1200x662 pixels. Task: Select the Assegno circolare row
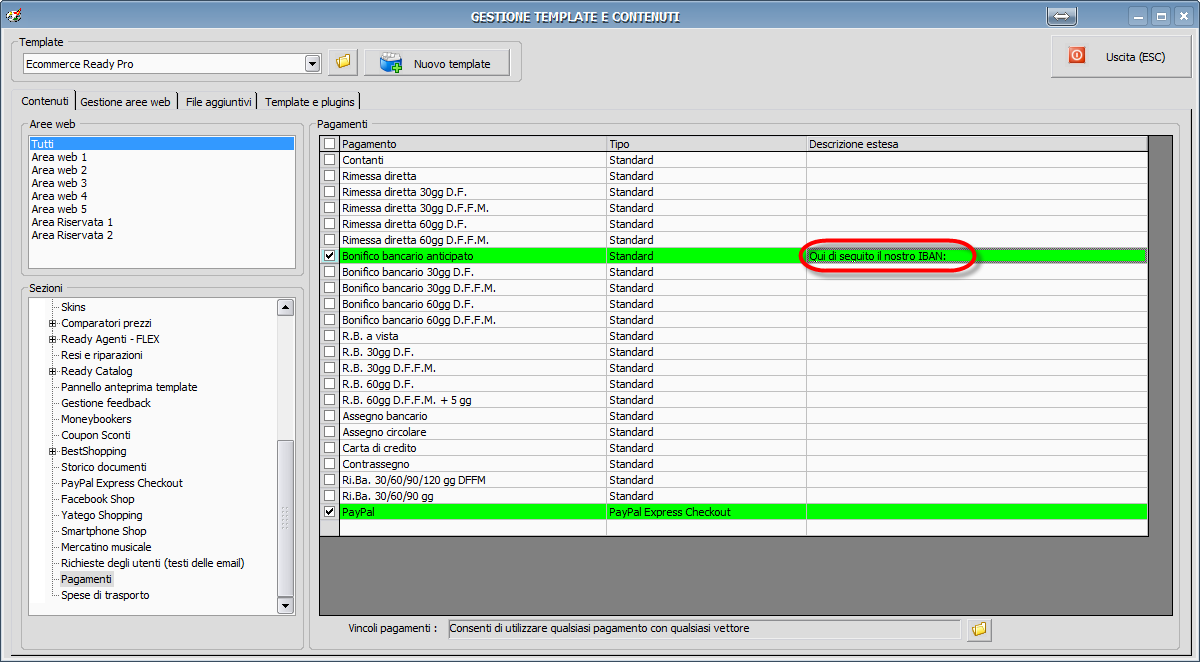point(733,432)
